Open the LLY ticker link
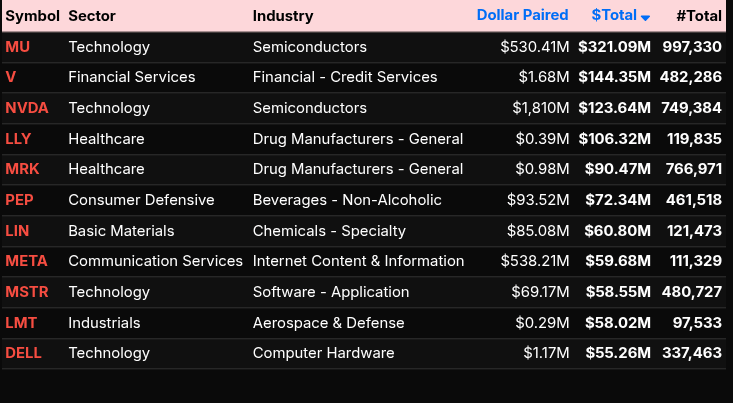The image size is (733, 403). coord(18,139)
